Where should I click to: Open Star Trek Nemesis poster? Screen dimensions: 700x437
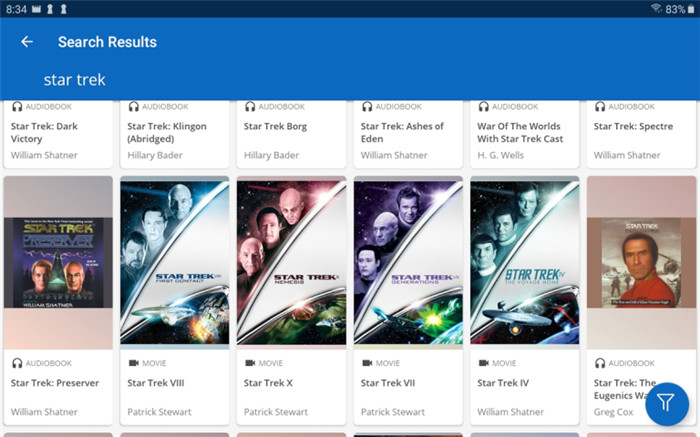pos(291,262)
